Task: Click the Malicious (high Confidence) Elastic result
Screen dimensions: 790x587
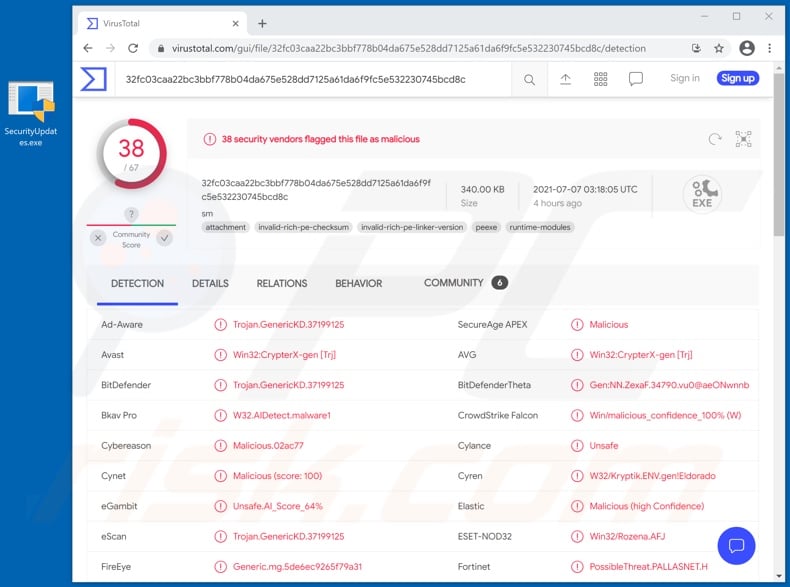Action: pyautogui.click(x=646, y=506)
